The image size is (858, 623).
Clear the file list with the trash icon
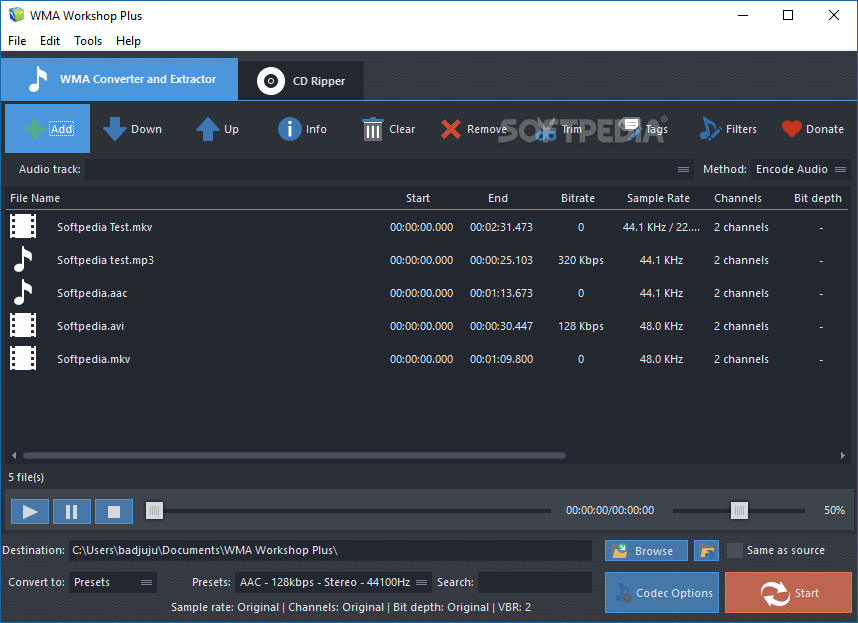(388, 129)
